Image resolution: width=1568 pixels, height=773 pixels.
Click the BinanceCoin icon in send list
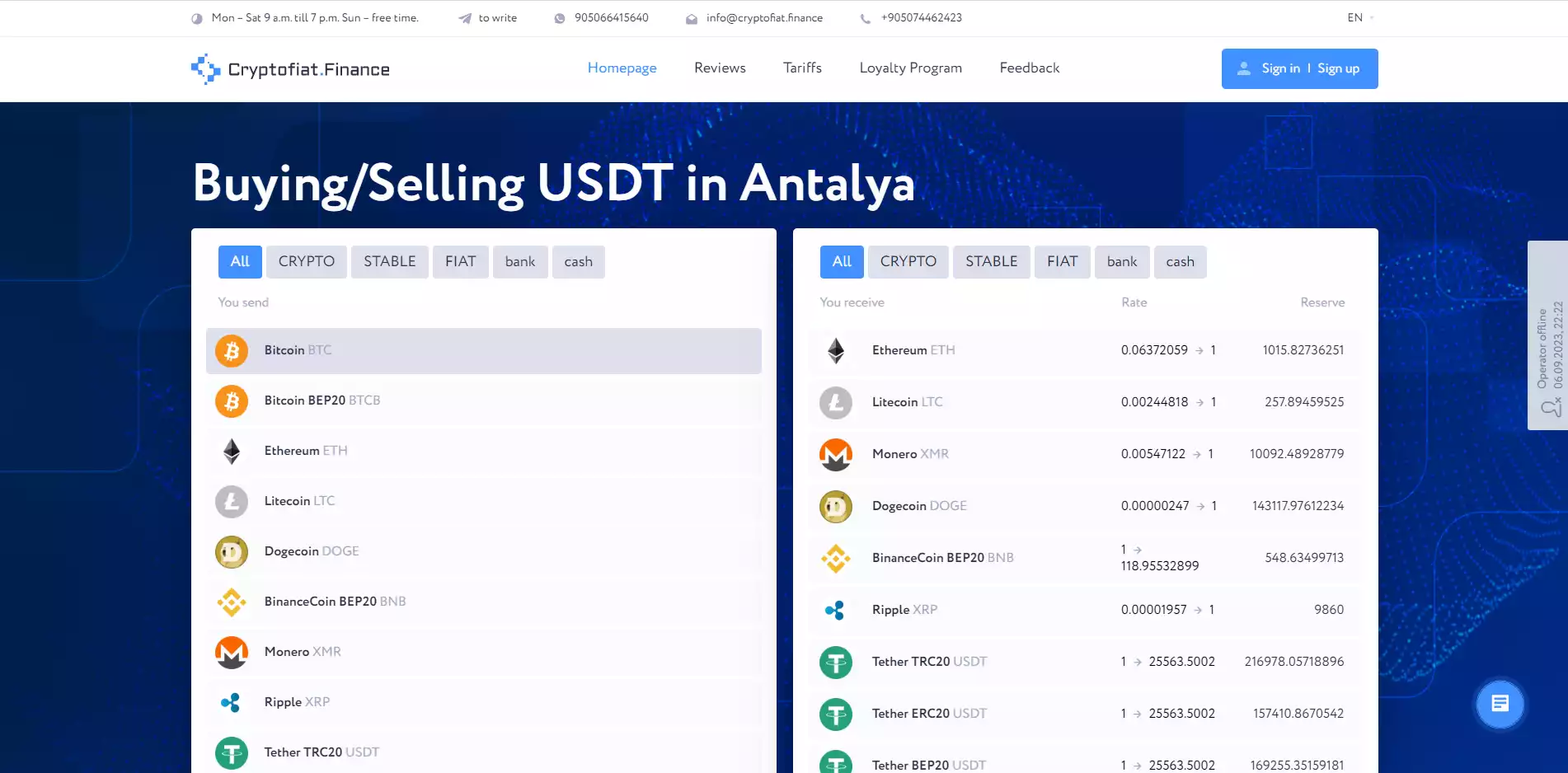pyautogui.click(x=232, y=602)
